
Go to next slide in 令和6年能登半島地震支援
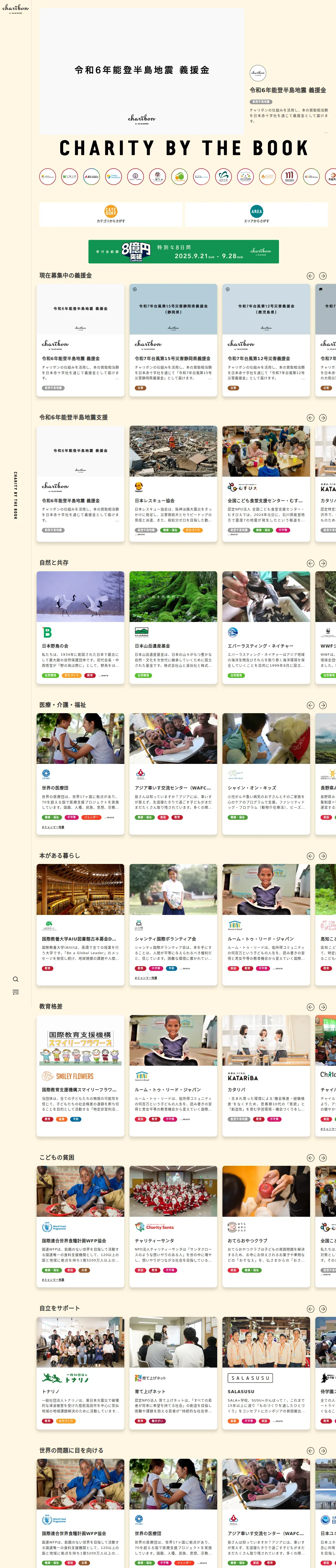[x=323, y=418]
